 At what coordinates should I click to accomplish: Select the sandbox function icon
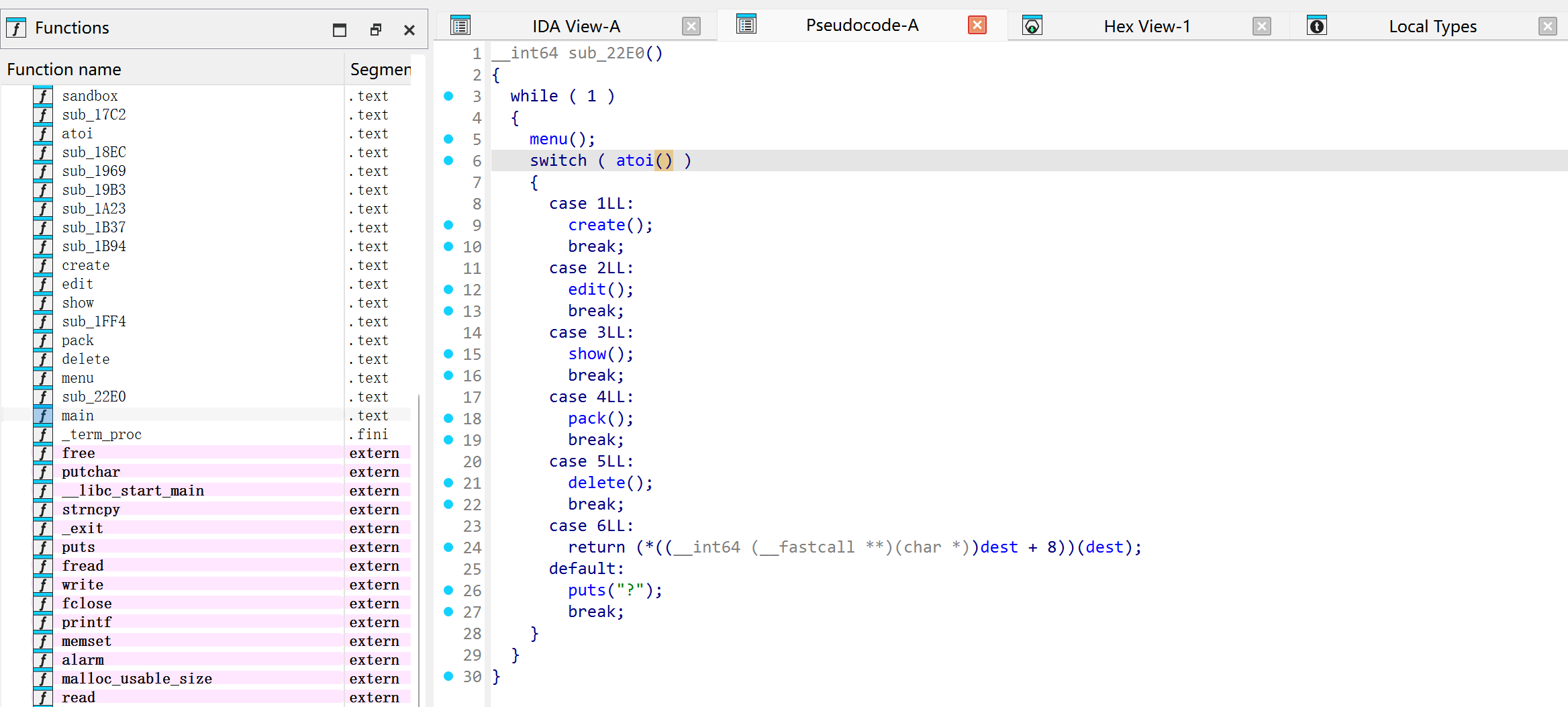[x=43, y=96]
